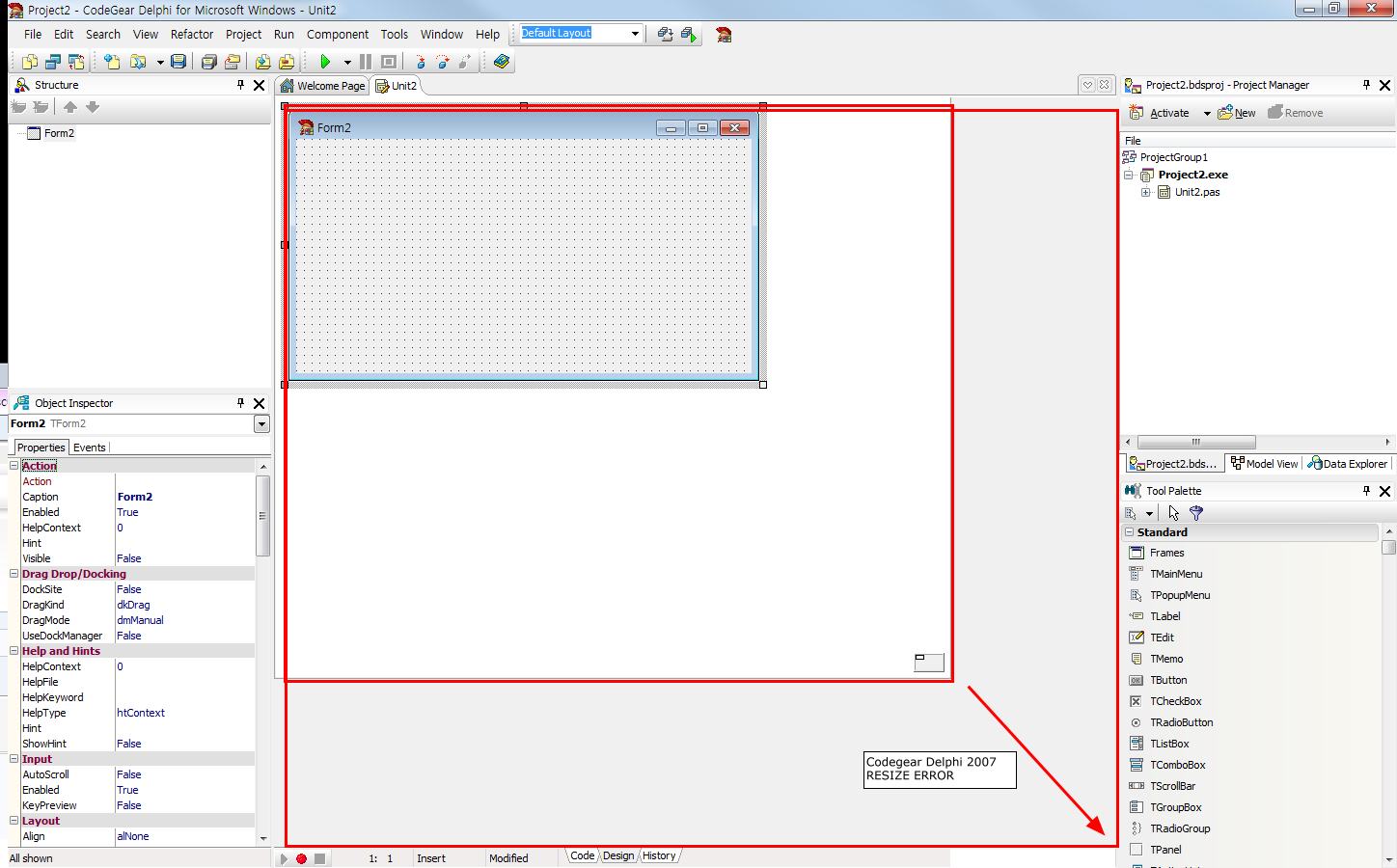Click the Save floppy disk toolbar icon
Image resolution: width=1397 pixels, height=868 pixels.
[178, 62]
